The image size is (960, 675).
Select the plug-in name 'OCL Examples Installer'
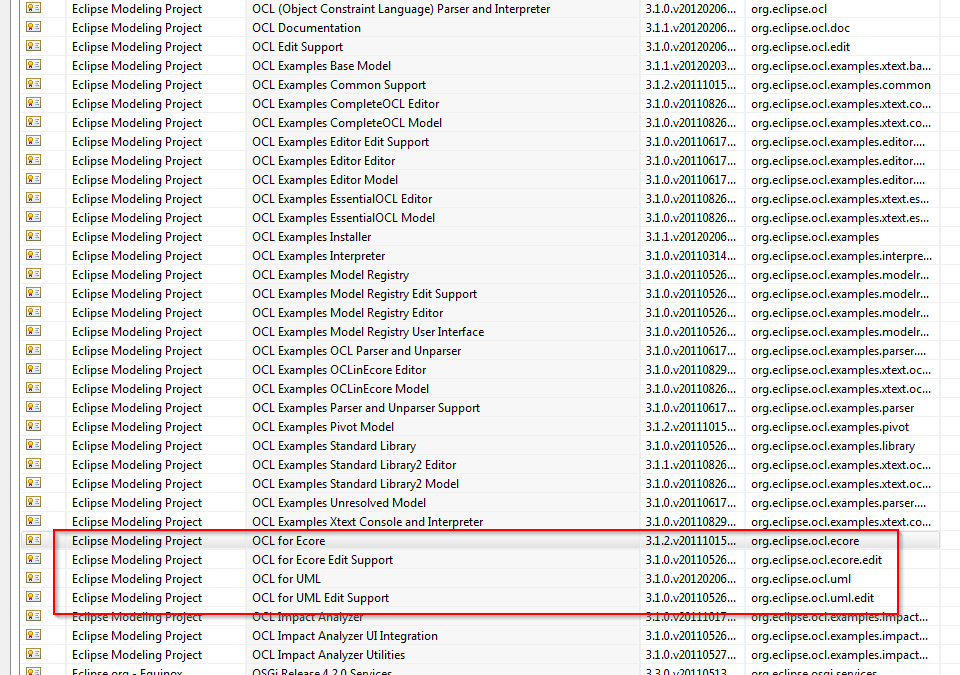[312, 237]
